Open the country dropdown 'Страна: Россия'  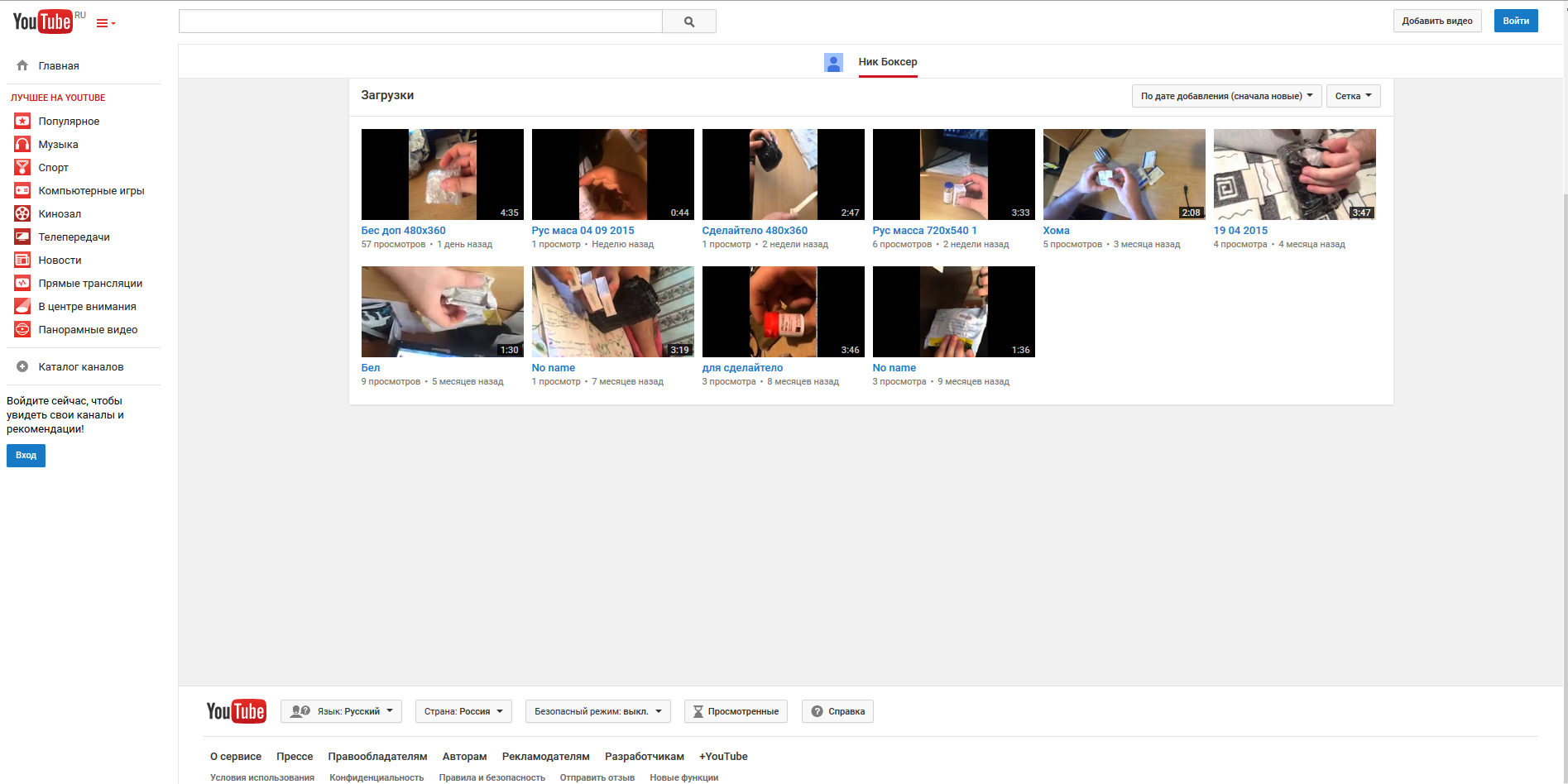pos(463,711)
